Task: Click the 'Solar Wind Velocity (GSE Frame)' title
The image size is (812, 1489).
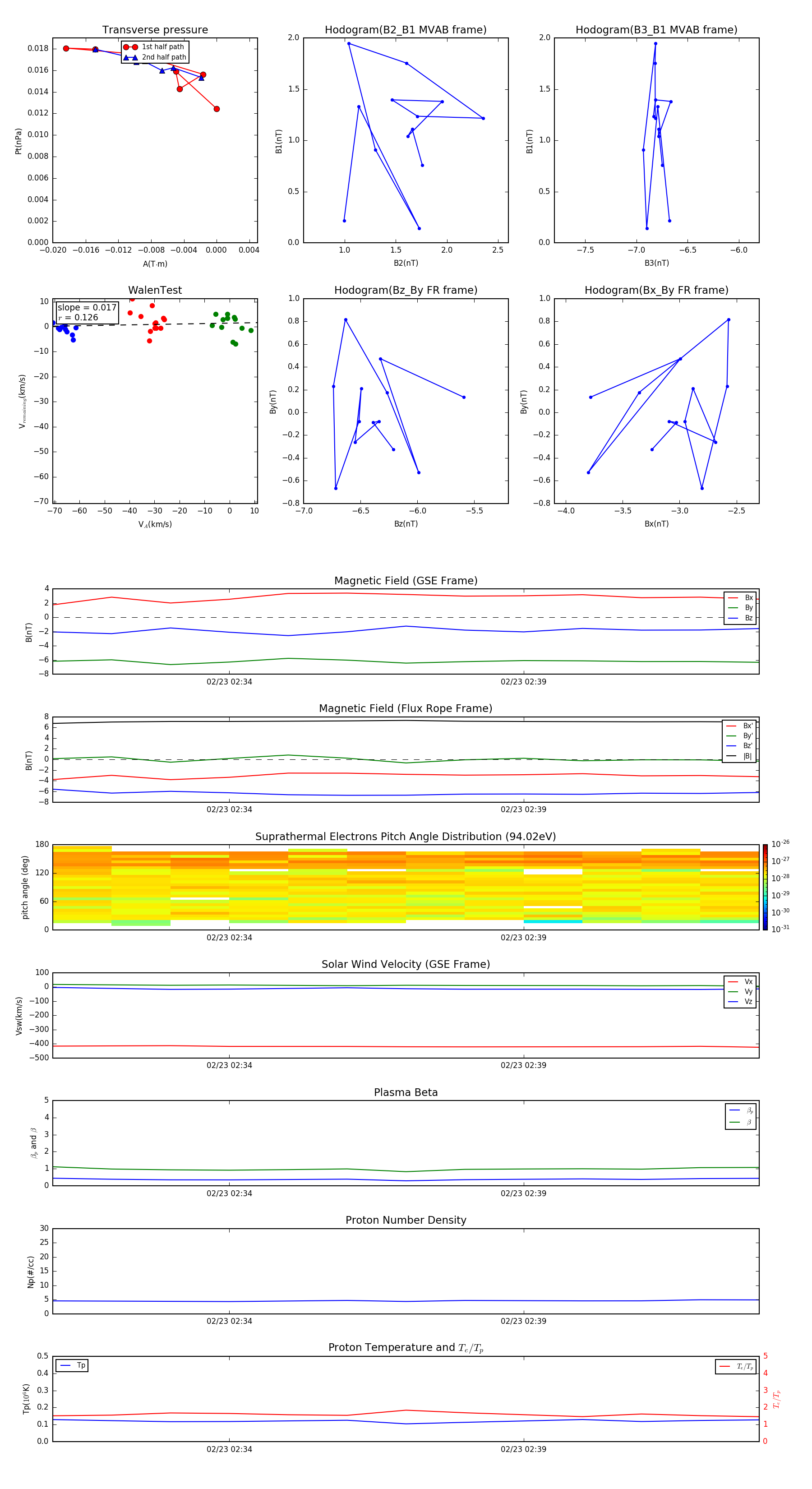Action: [406, 965]
